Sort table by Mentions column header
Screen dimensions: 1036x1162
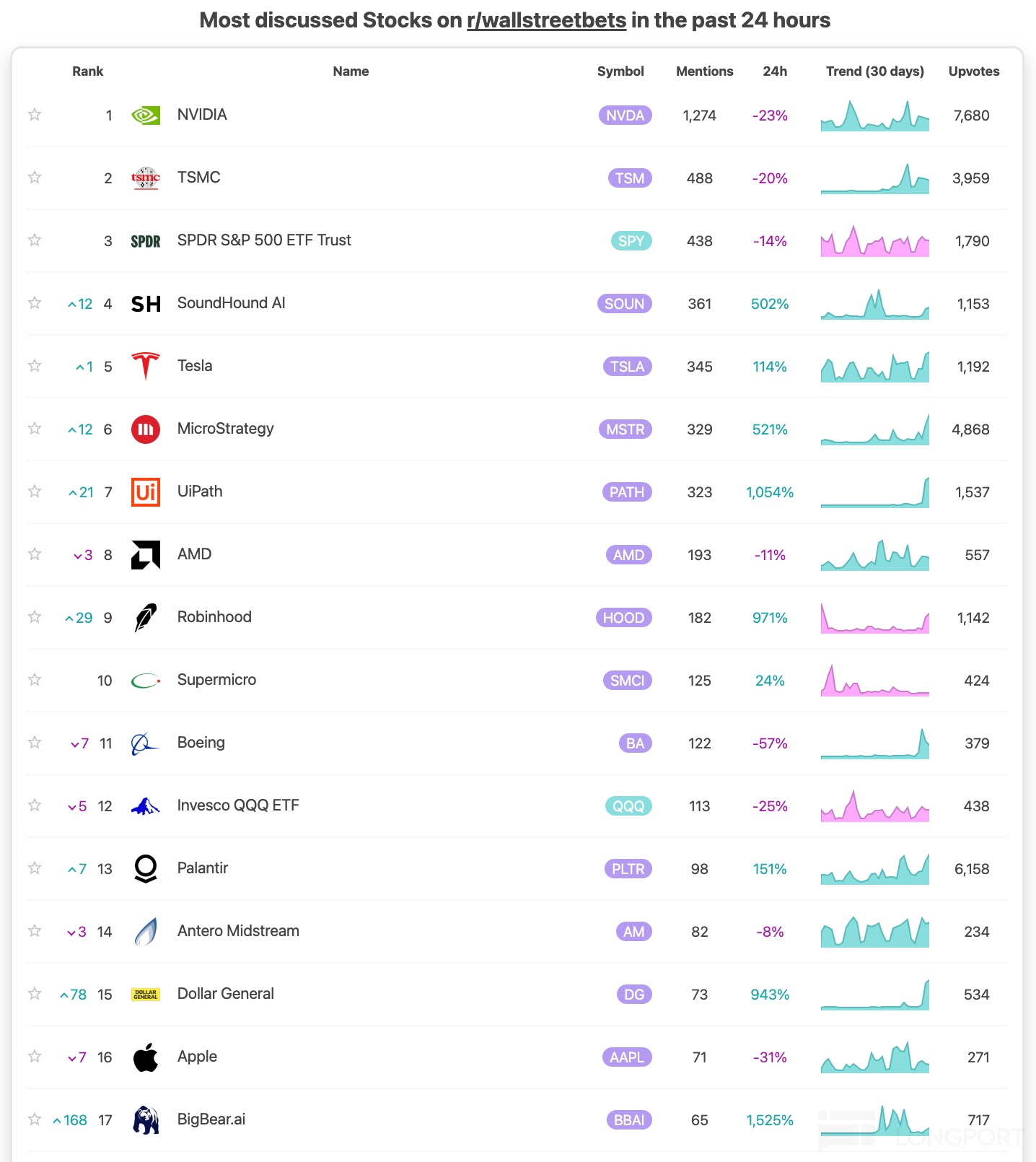pyautogui.click(x=704, y=71)
